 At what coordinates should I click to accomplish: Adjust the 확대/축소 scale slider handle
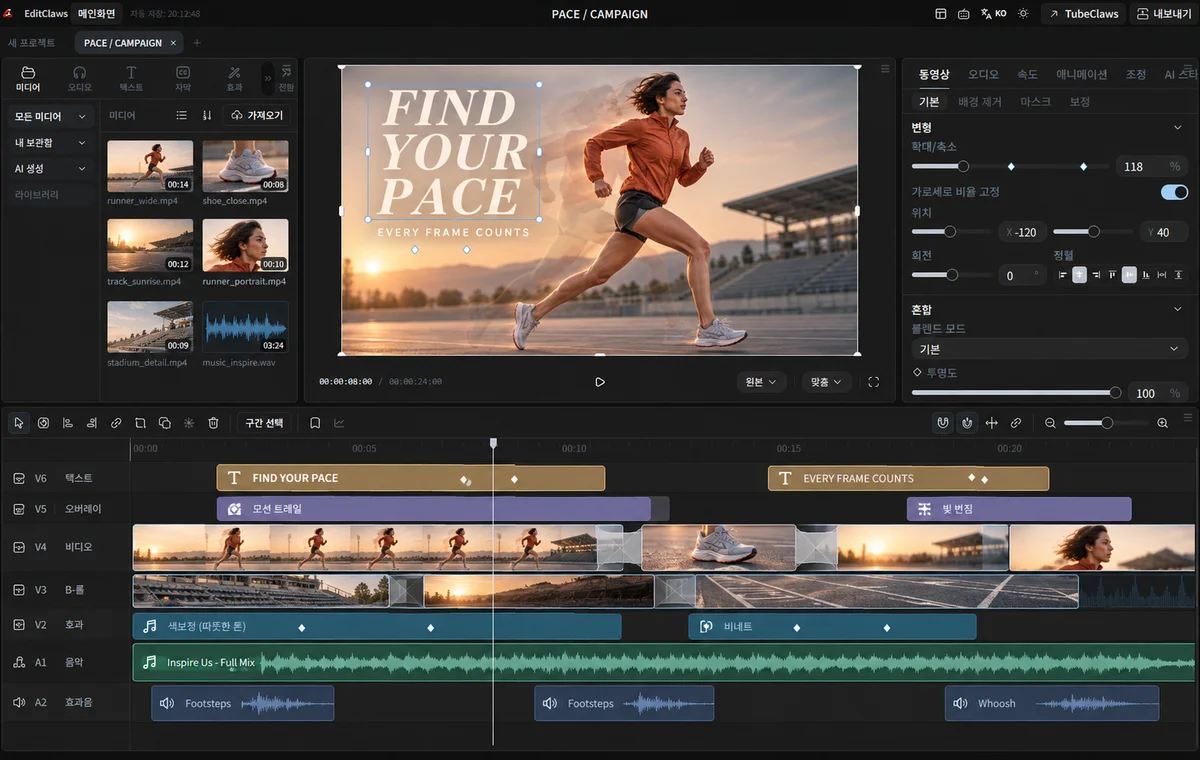coord(963,166)
